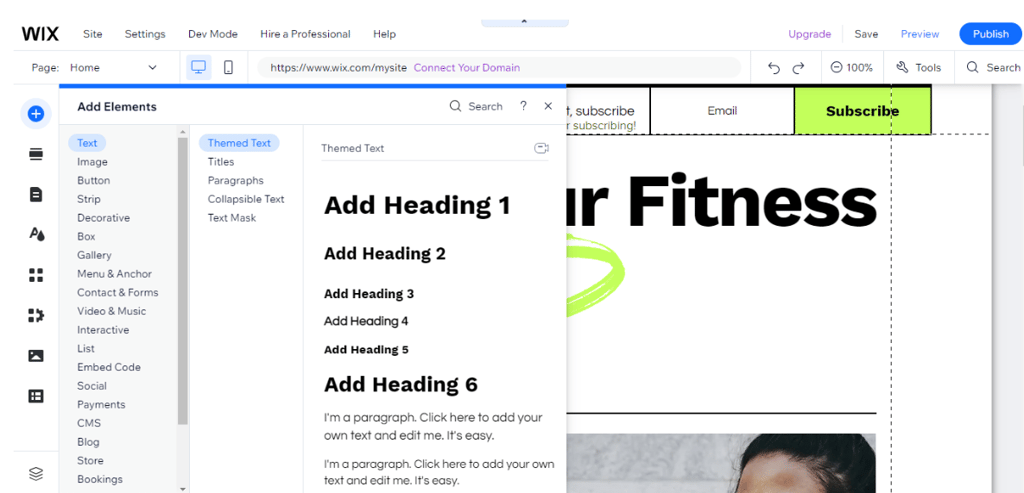1024x493 pixels.
Task: Open the Sections icon in left sidebar
Action: [36, 154]
